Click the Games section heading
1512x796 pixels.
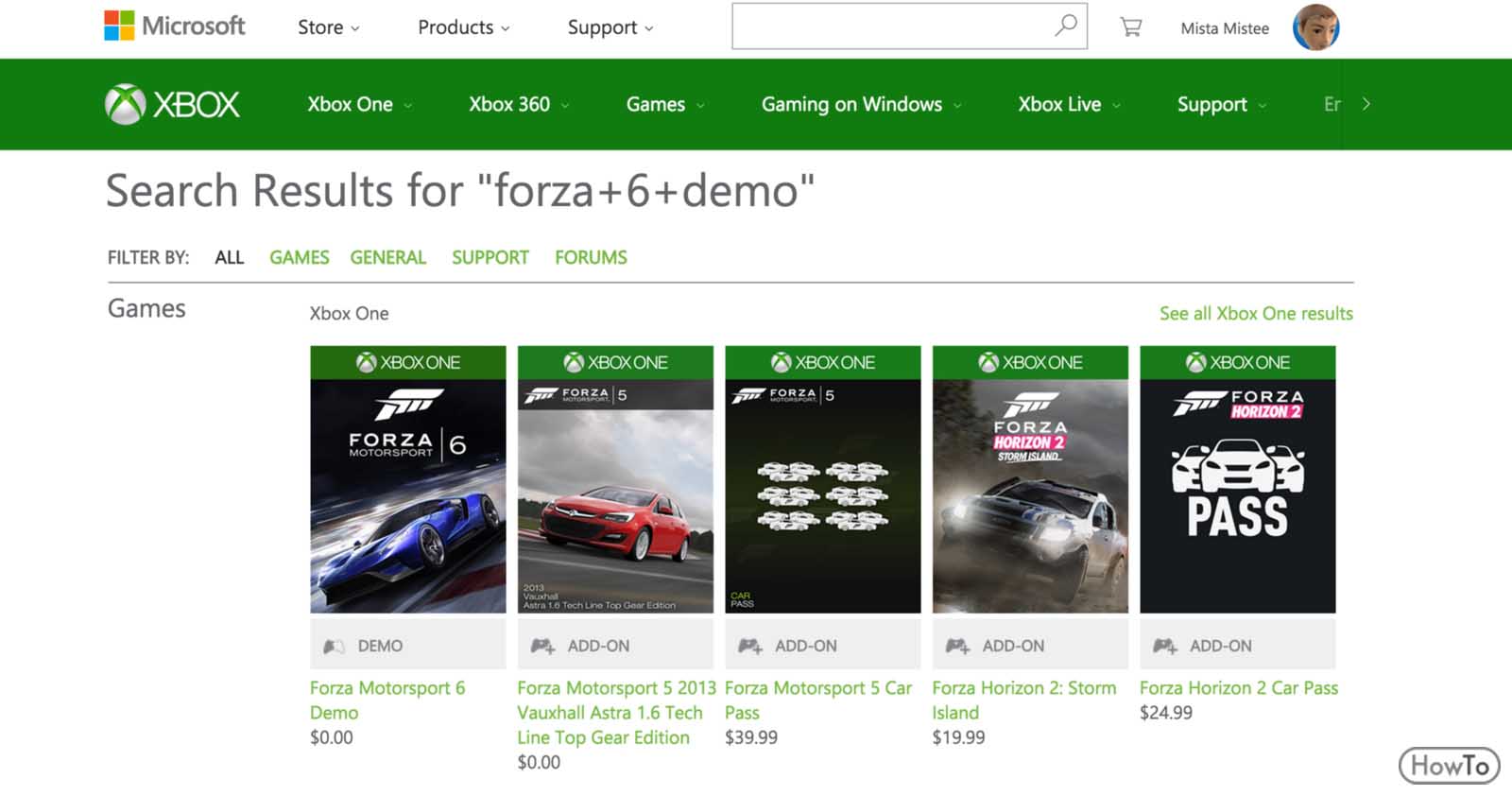click(146, 308)
